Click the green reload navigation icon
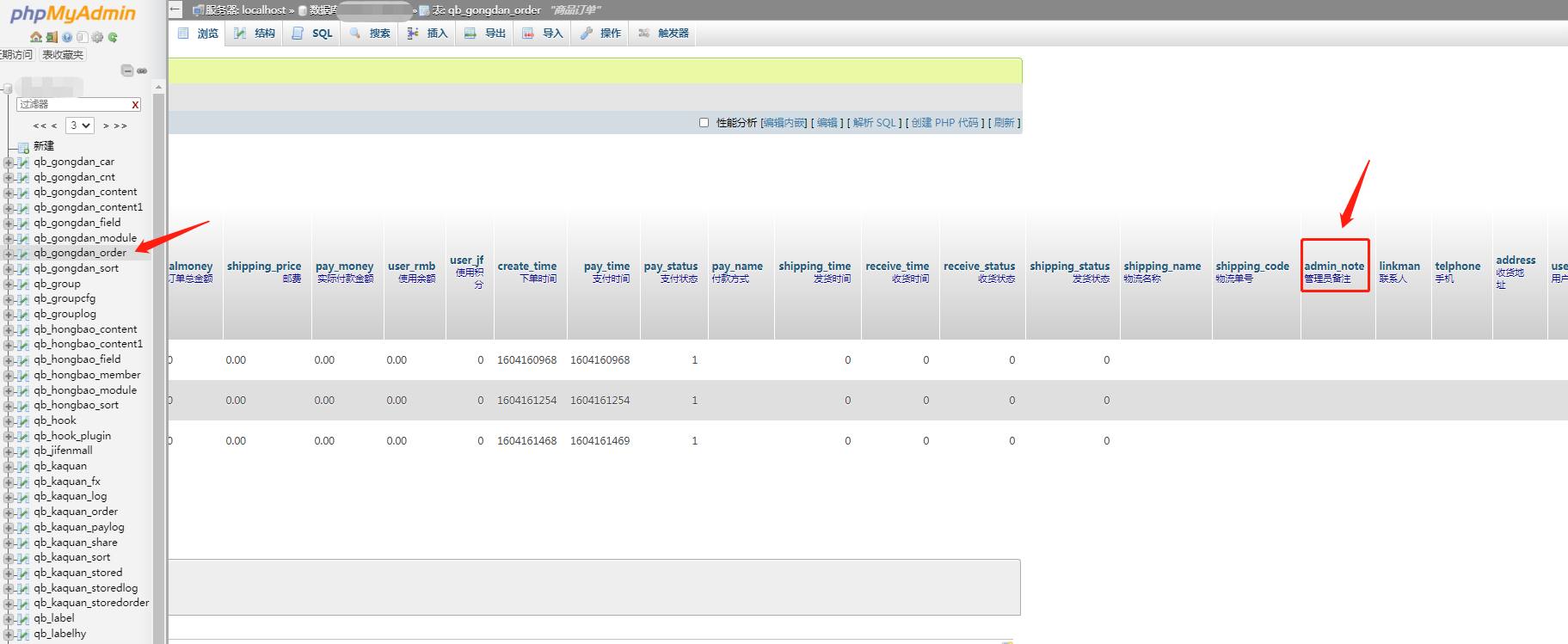The height and width of the screenshot is (644, 1568). click(113, 37)
